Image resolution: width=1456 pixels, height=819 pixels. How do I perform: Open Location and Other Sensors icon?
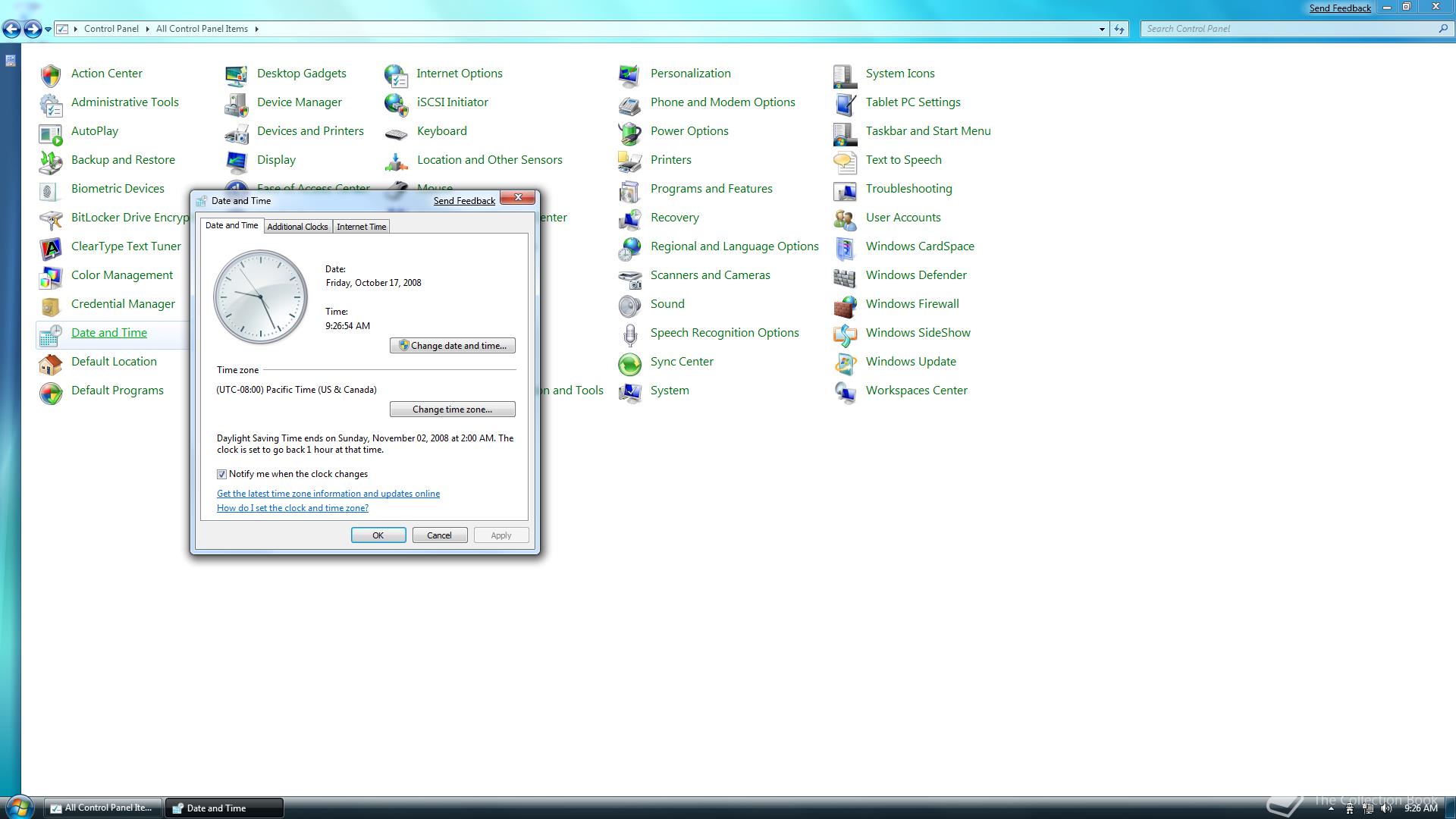click(396, 161)
